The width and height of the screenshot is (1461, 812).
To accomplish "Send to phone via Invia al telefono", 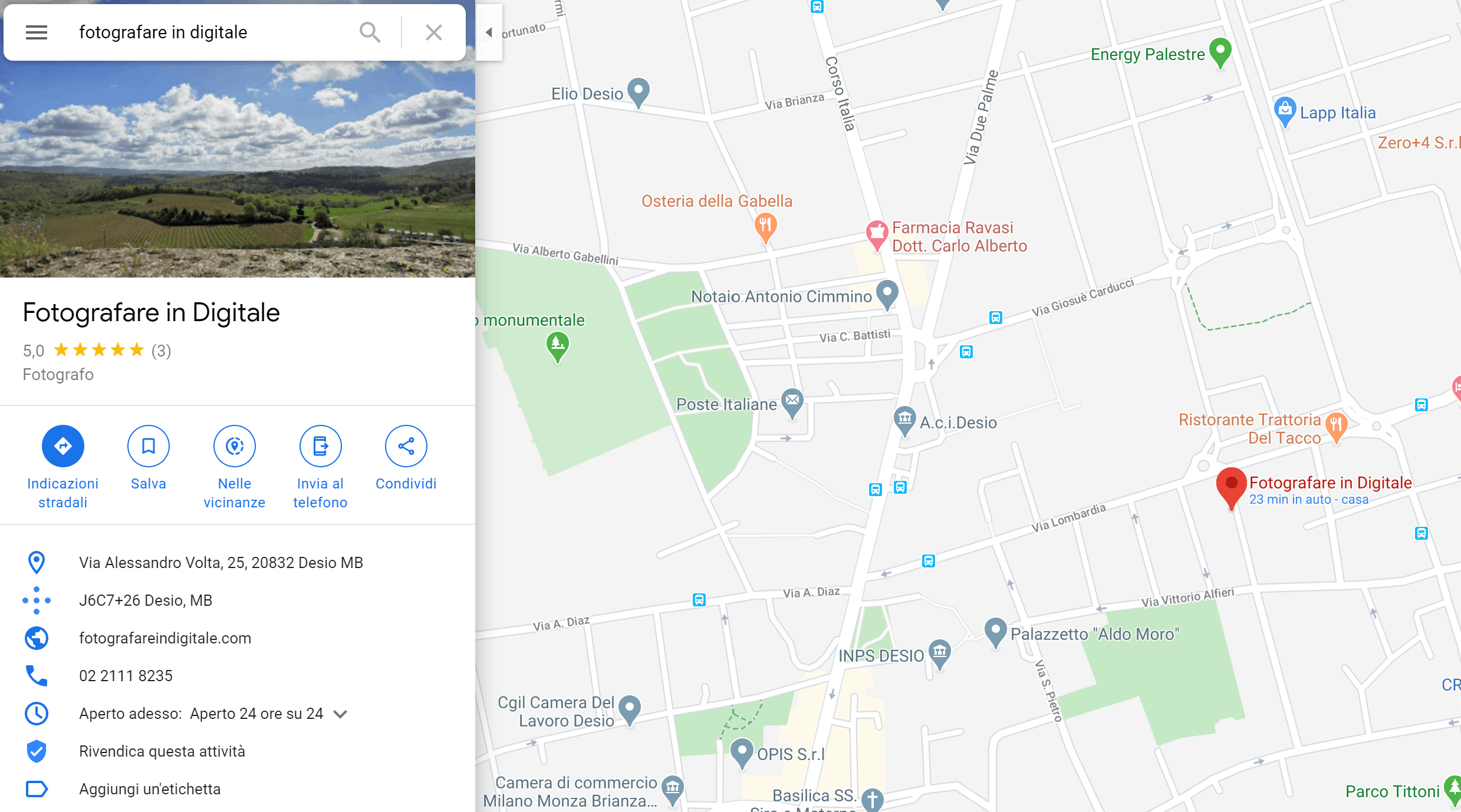I will (x=320, y=446).
